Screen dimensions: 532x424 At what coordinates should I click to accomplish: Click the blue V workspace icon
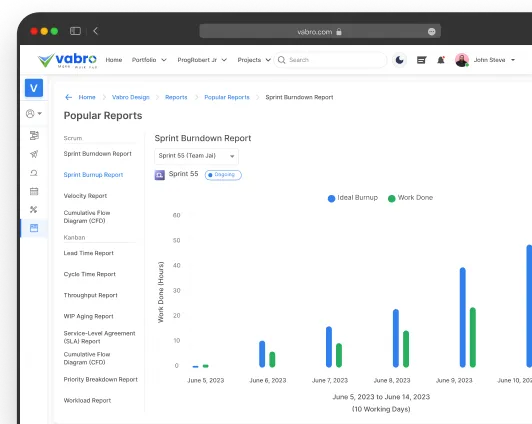pyautogui.click(x=34, y=88)
